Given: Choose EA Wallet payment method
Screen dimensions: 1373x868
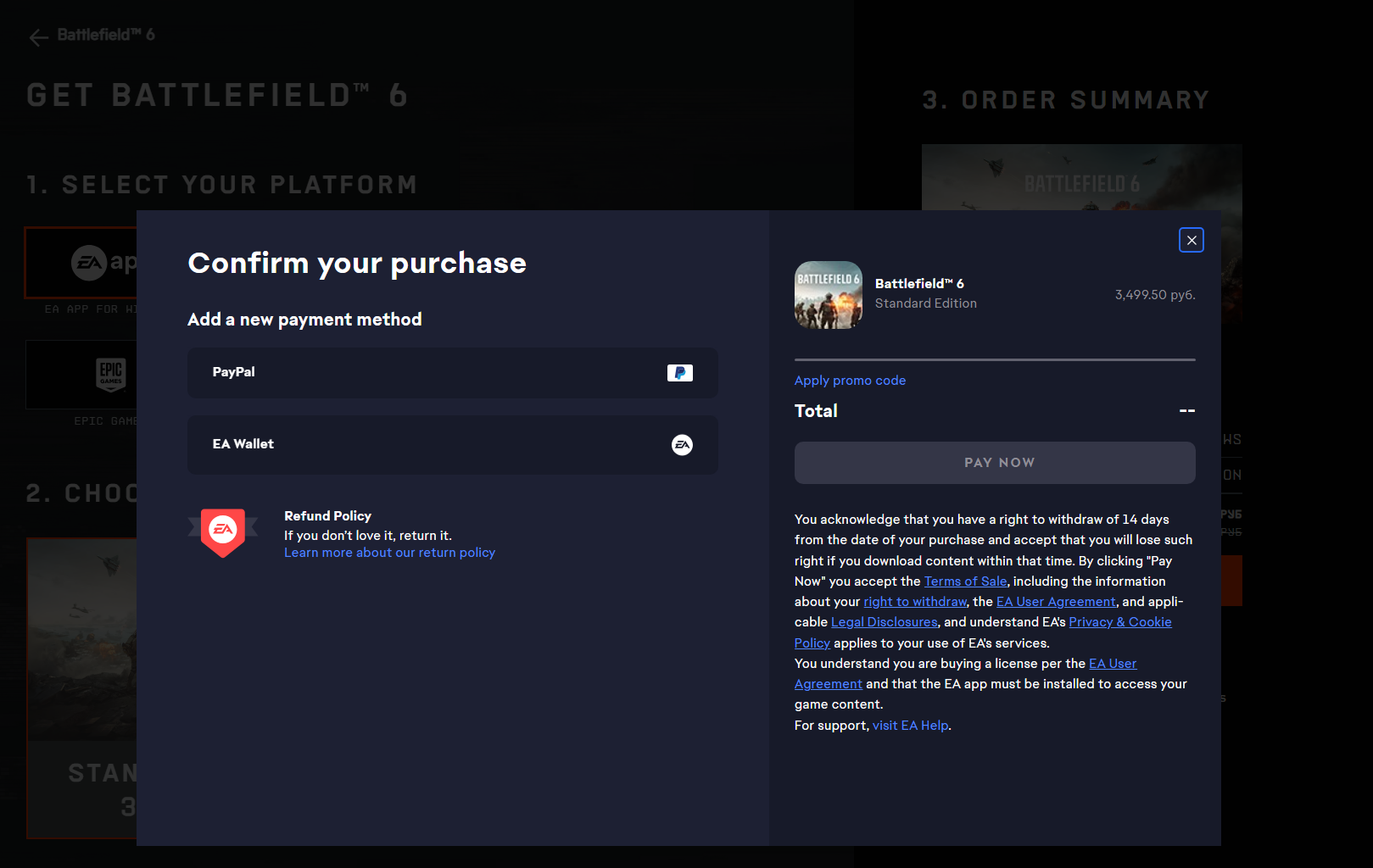Looking at the screenshot, I should [x=453, y=445].
